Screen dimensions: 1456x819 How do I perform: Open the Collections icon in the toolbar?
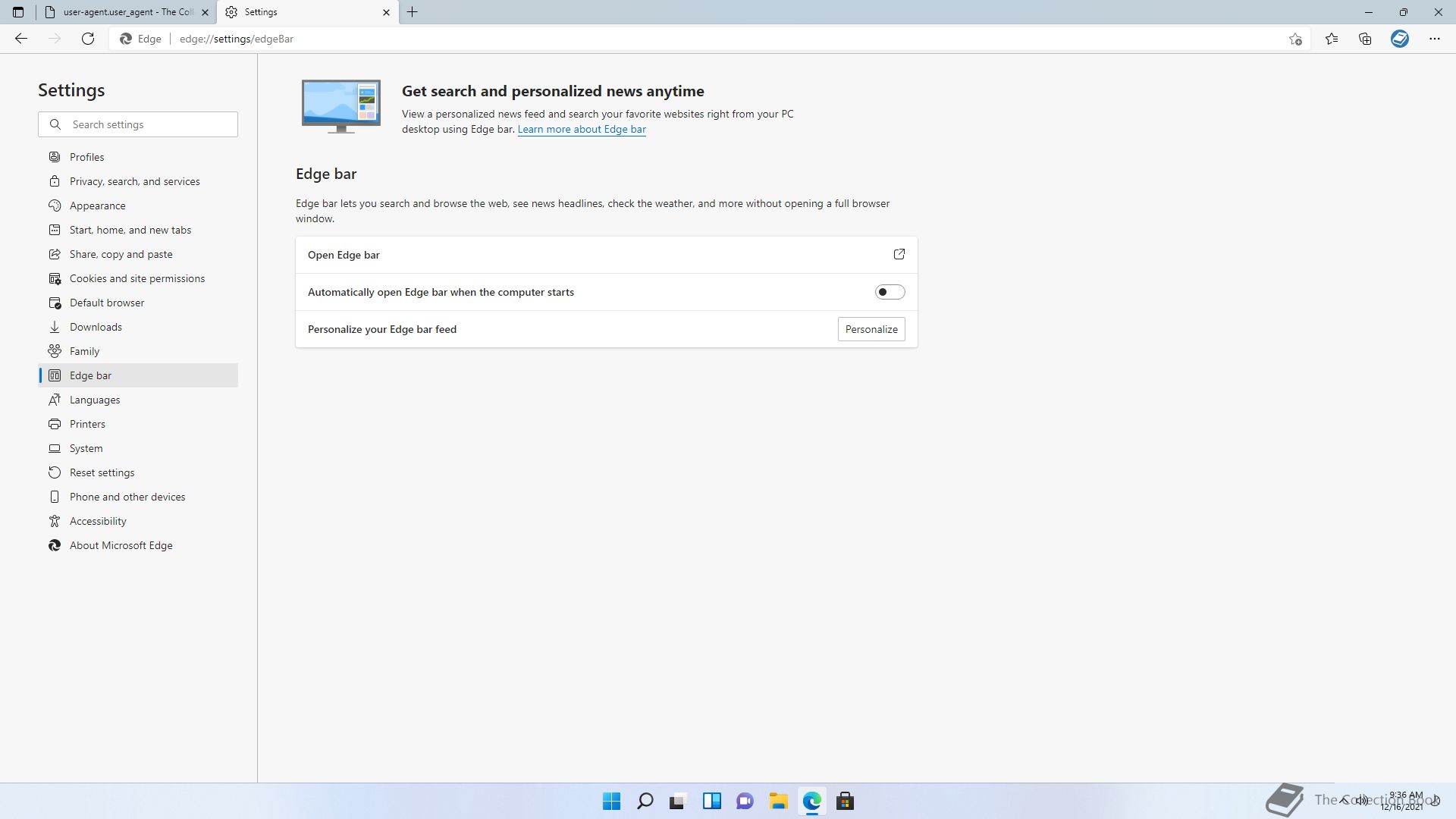point(1365,39)
